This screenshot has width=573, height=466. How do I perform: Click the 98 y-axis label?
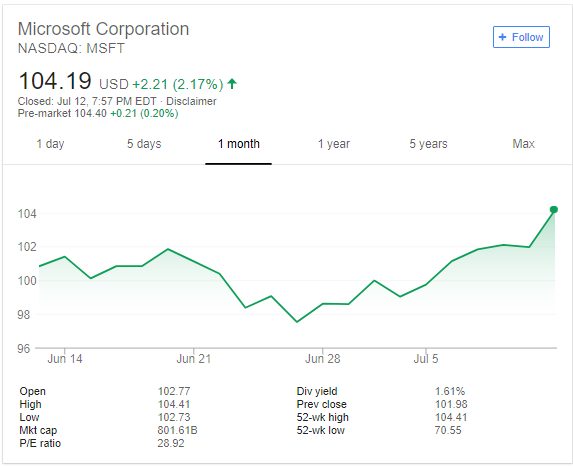tap(24, 314)
